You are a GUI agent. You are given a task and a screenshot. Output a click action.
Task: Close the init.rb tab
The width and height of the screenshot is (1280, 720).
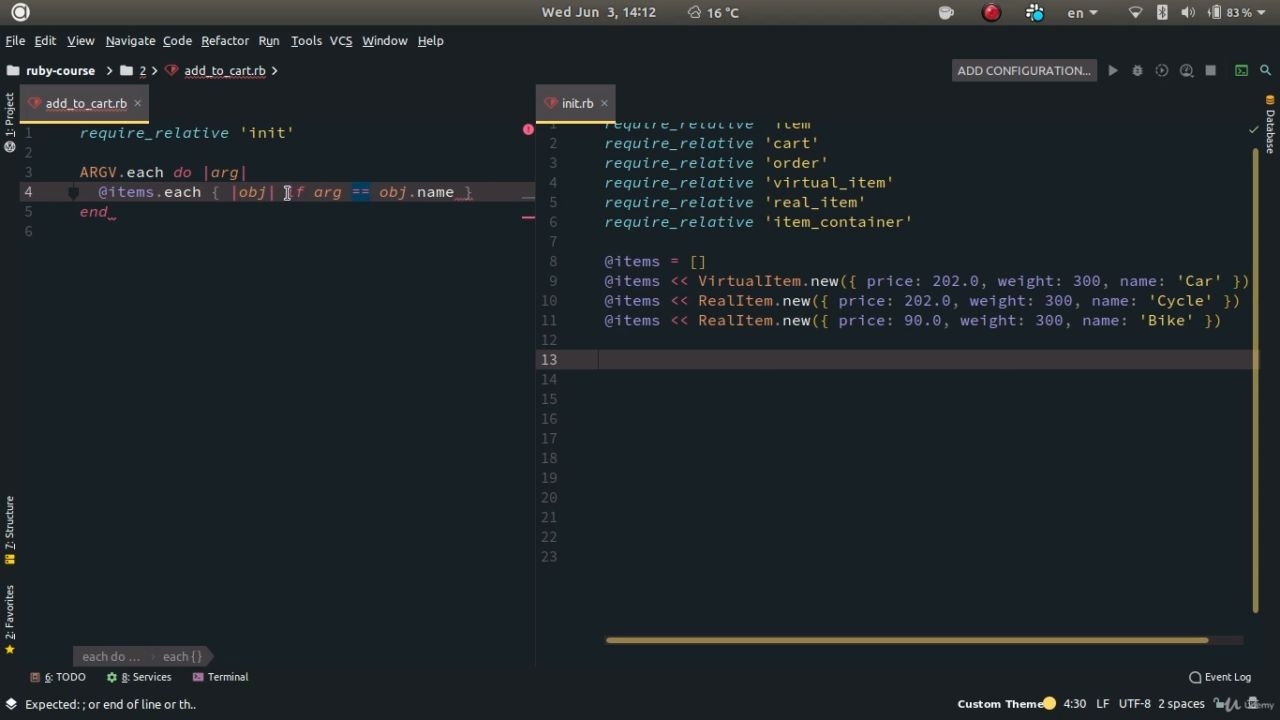tap(604, 103)
